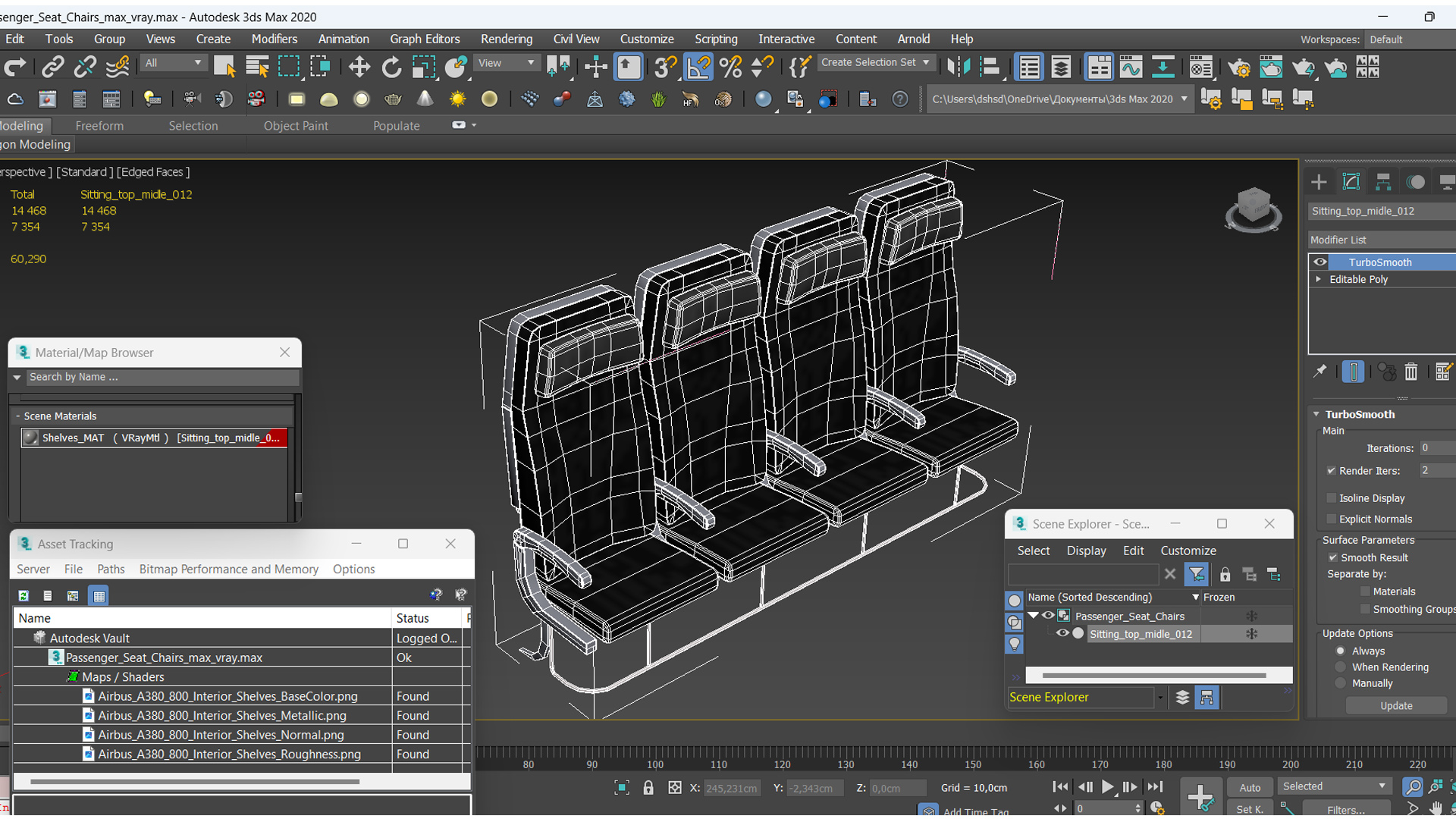
Task: Select When Rendering update option
Action: [x=1341, y=667]
